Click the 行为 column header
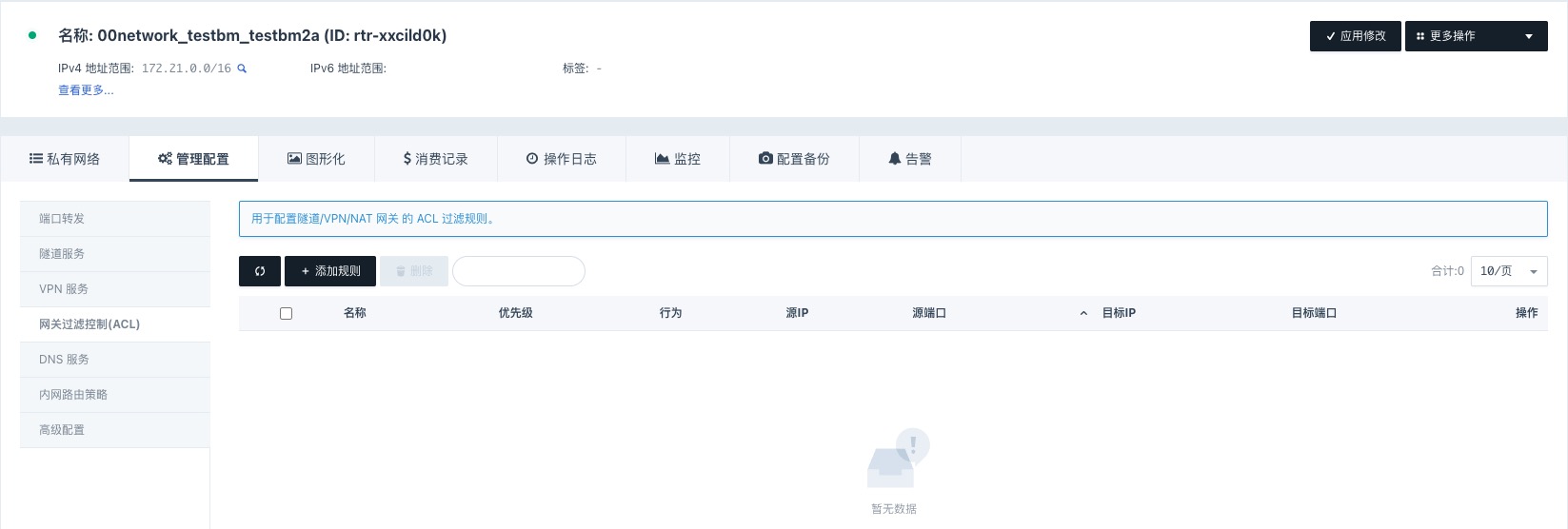1568x529 pixels. point(671,313)
